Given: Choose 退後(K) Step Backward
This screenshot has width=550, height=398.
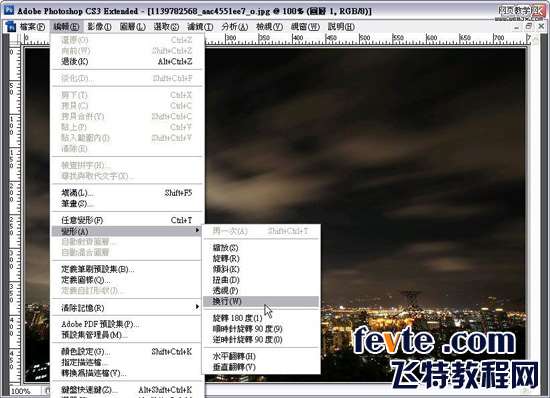Looking at the screenshot, I should [127, 61].
